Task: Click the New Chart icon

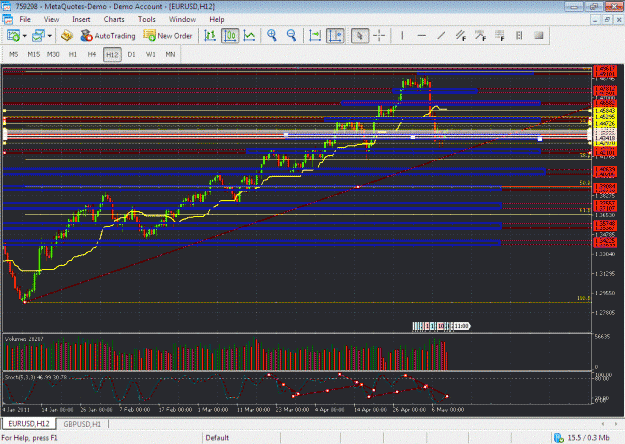Action: 13,36
